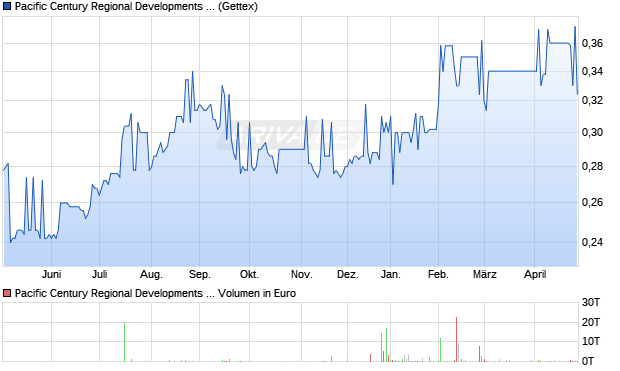Click the 0,36 price axis value

pyautogui.click(x=592, y=43)
